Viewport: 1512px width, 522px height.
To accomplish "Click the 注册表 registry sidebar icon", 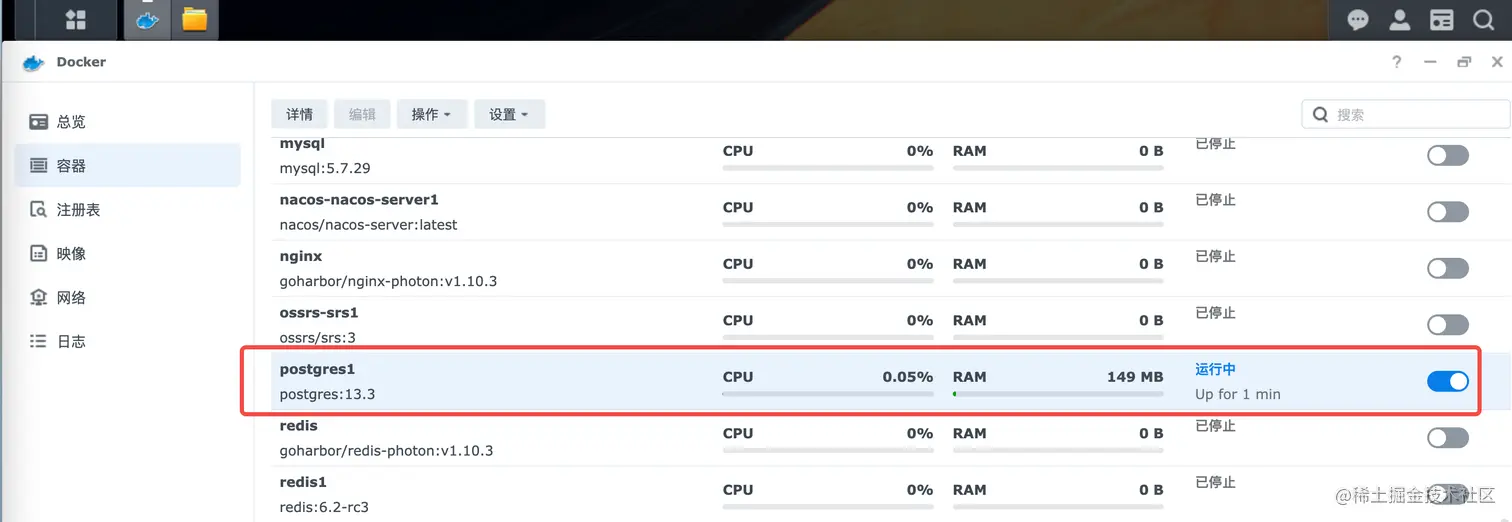I will [x=39, y=210].
